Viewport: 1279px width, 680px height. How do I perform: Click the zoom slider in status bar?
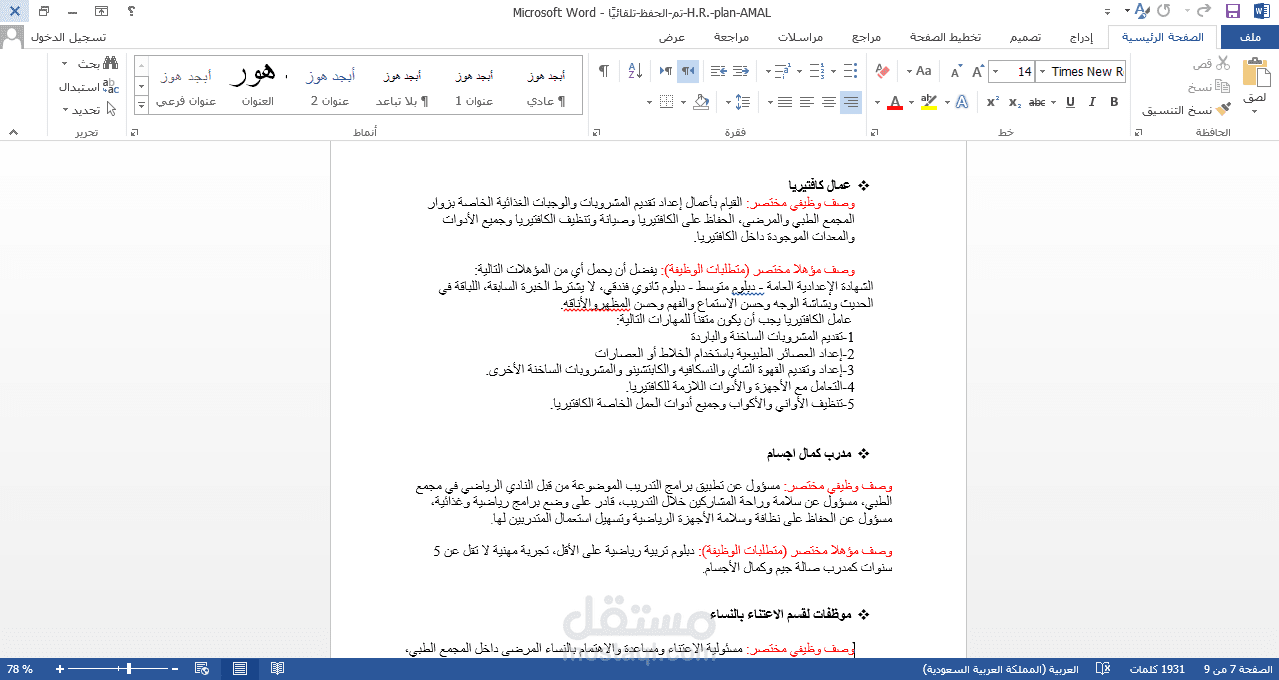click(x=131, y=669)
